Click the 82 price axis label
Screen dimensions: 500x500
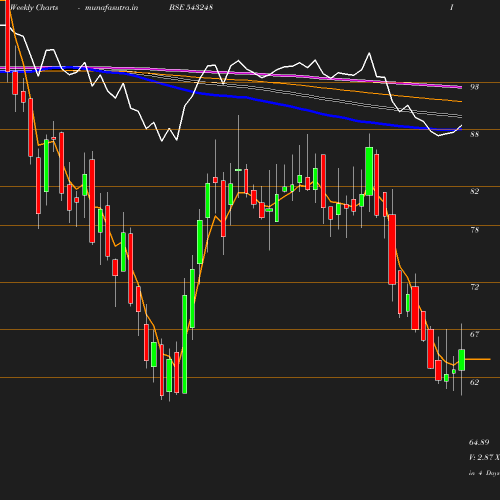474,191
